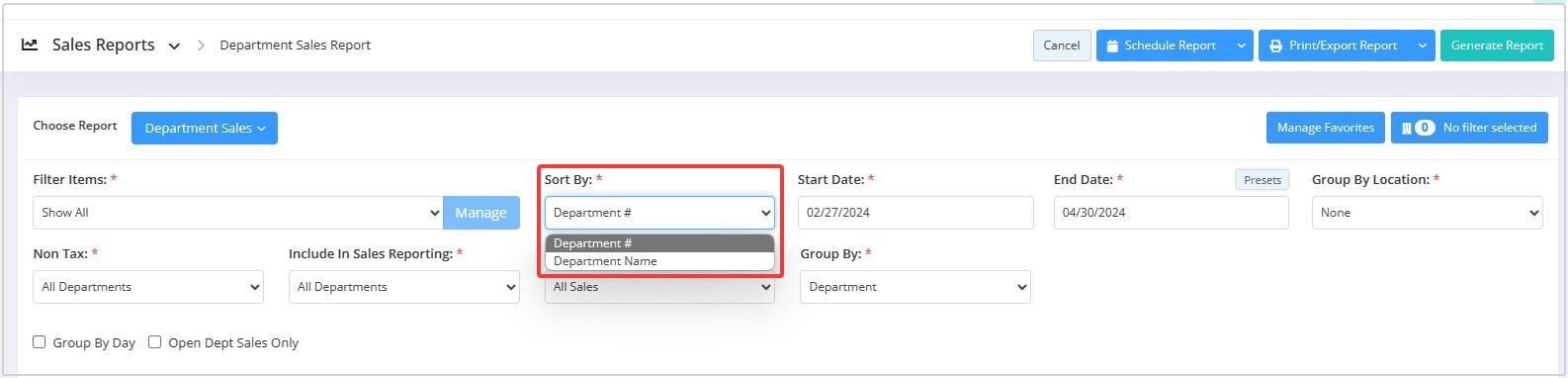Enable Group By Day checkbox
The image size is (1568, 378).
(x=40, y=342)
